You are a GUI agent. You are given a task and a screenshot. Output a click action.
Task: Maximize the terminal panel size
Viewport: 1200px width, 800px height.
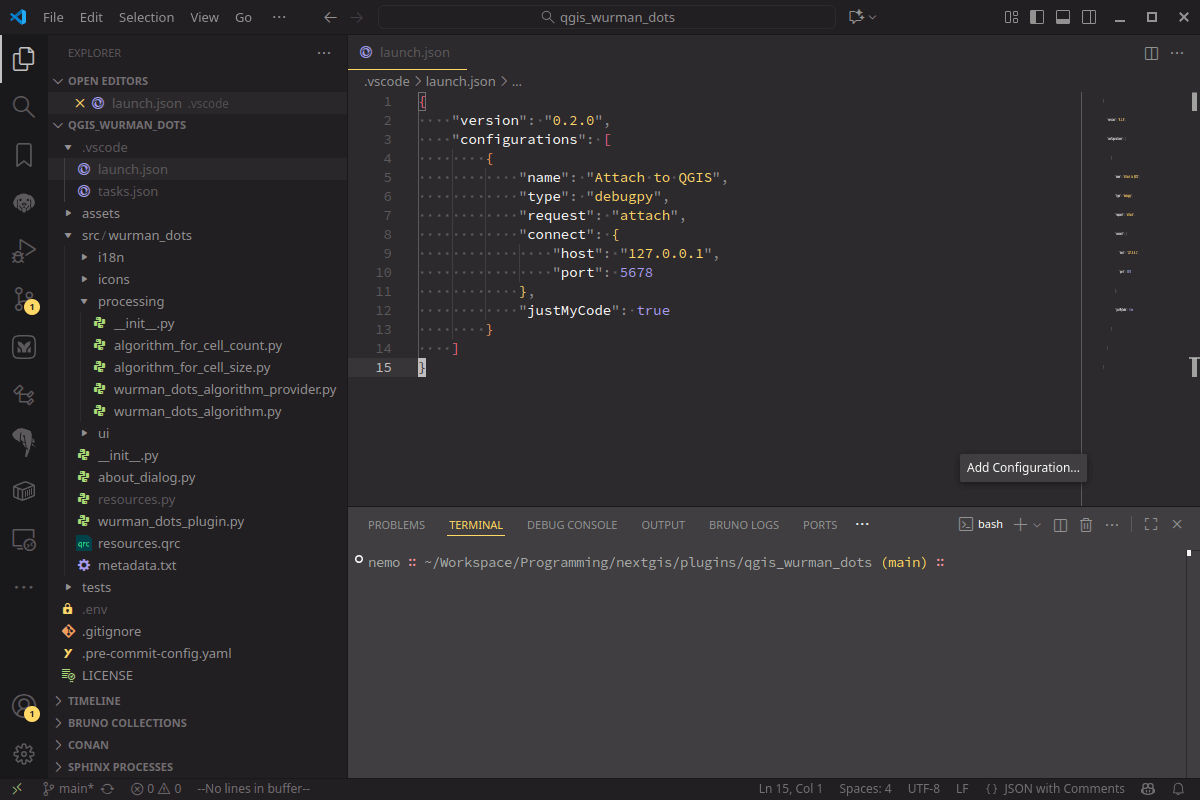tap(1151, 525)
